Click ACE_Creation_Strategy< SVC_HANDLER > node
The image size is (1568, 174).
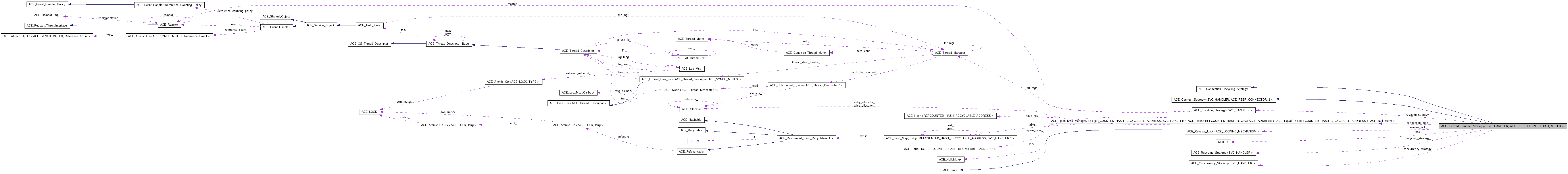(x=1224, y=110)
